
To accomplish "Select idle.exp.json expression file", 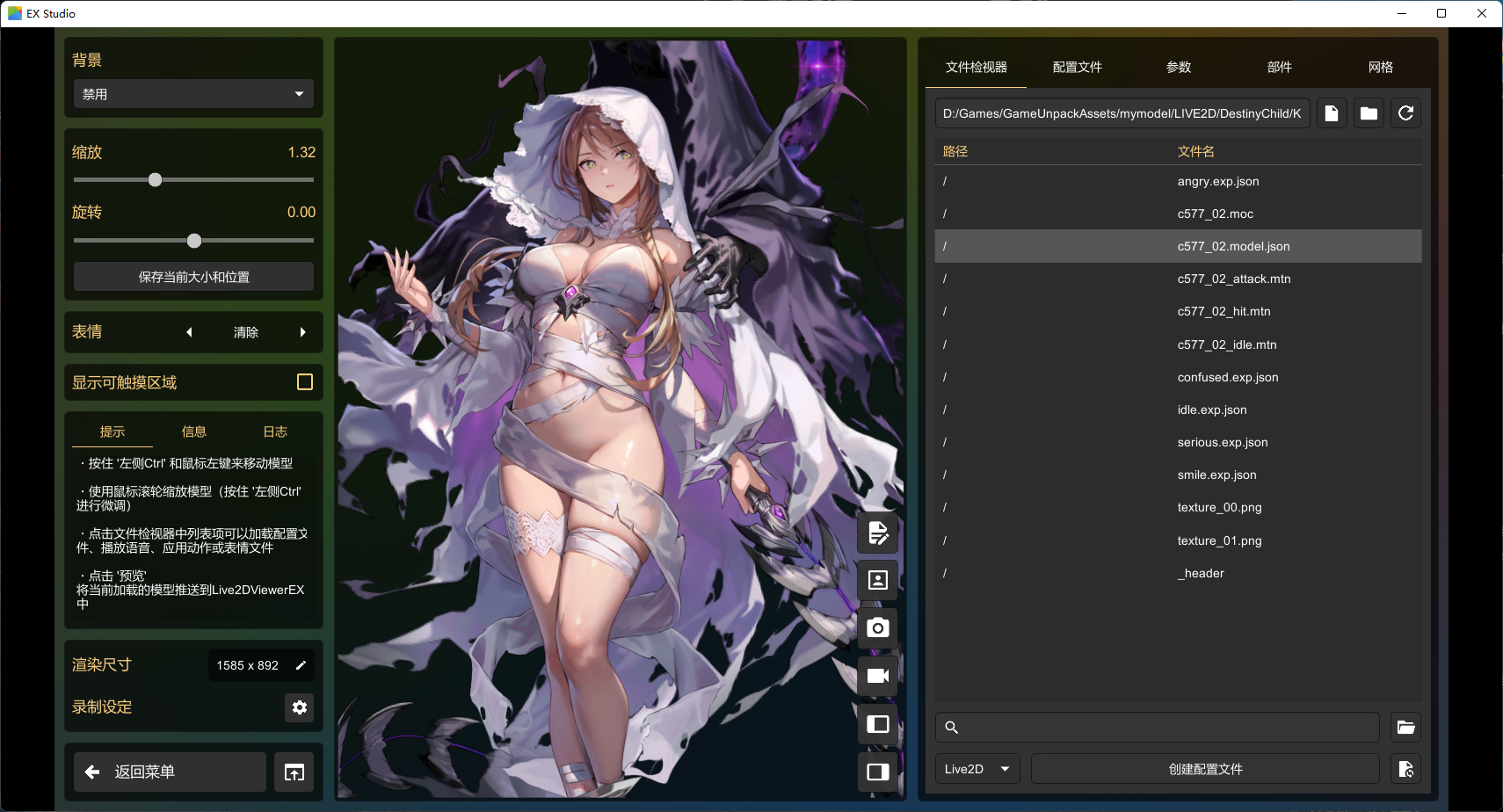I will 1178,410.
